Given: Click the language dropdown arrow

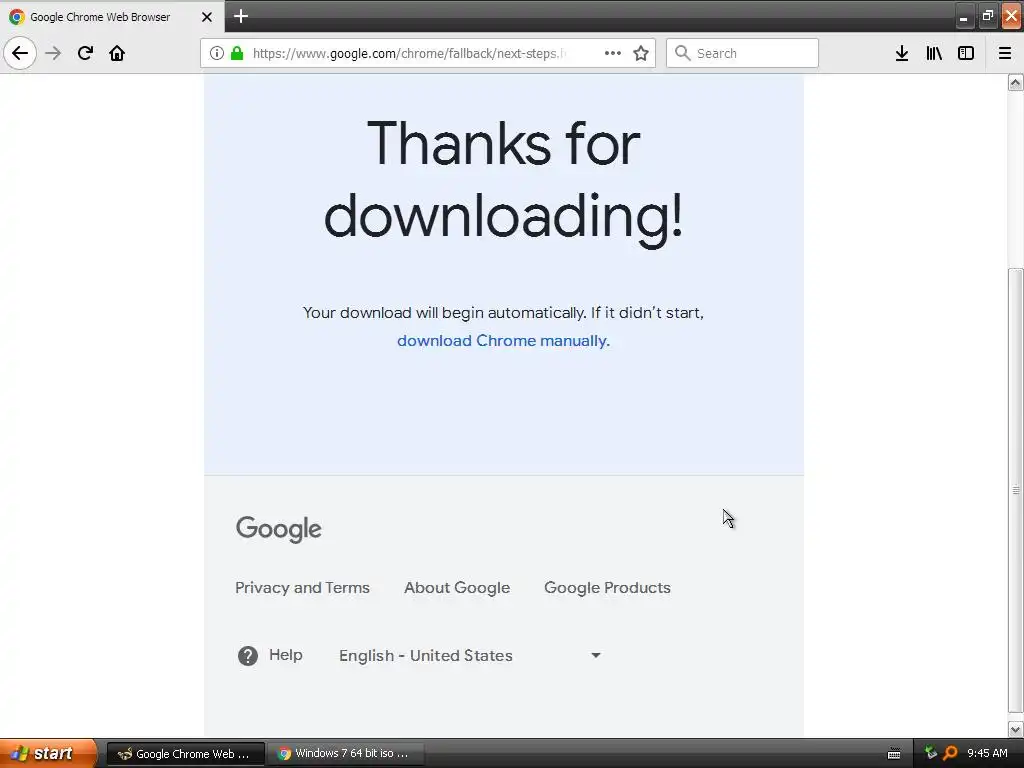Looking at the screenshot, I should 596,655.
